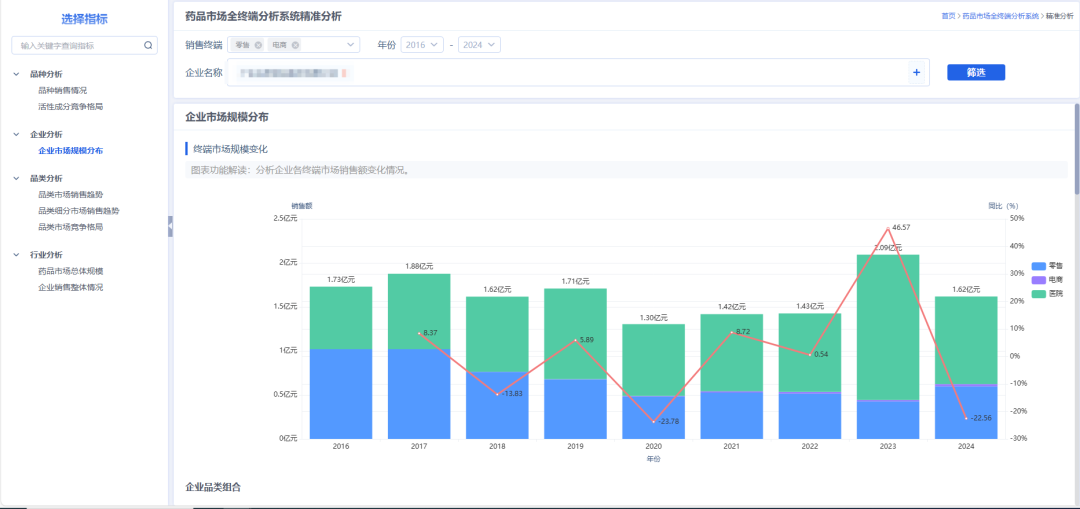Click the 药品市场全终端分析系统 breadcrumb link
The width and height of the screenshot is (1080, 509).
click(x=999, y=15)
